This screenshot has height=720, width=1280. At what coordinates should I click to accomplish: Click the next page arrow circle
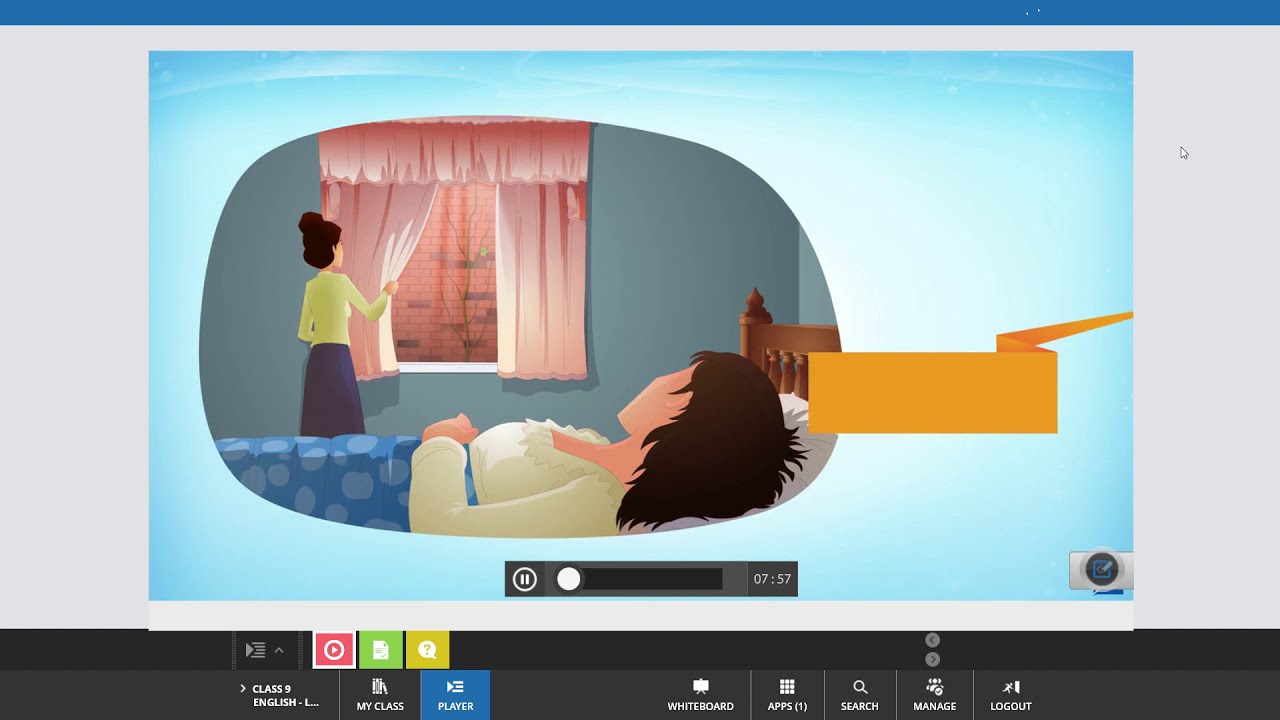[x=932, y=659]
